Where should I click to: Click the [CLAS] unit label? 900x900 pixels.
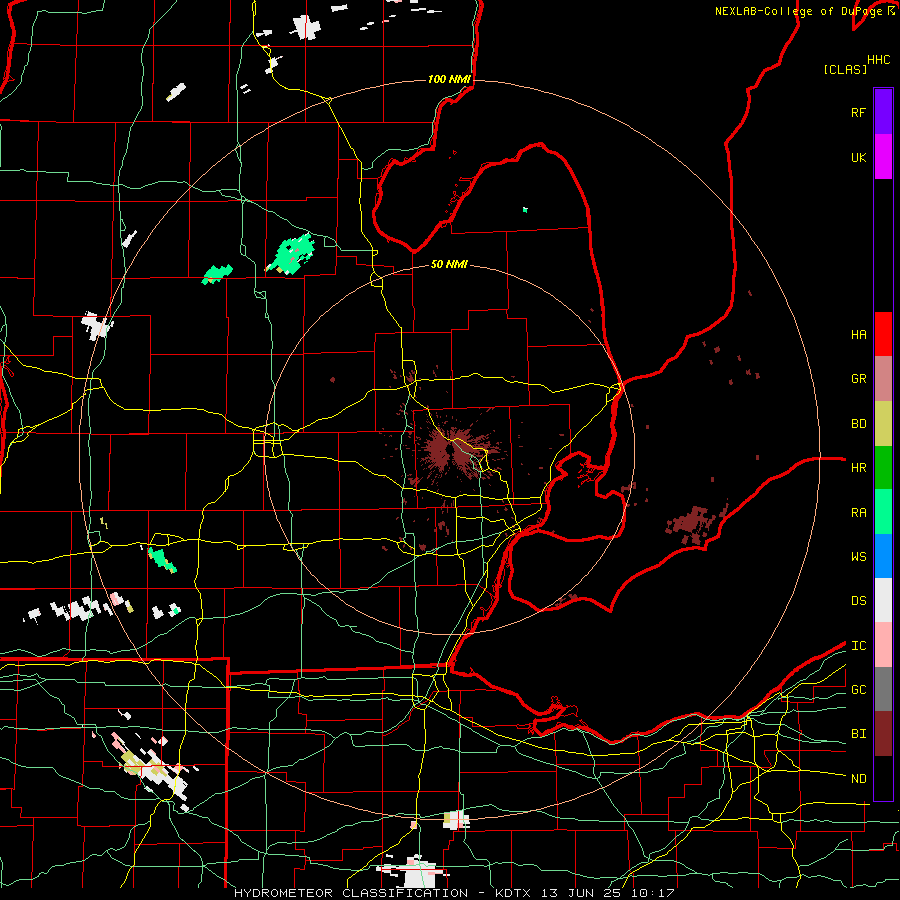[845, 69]
